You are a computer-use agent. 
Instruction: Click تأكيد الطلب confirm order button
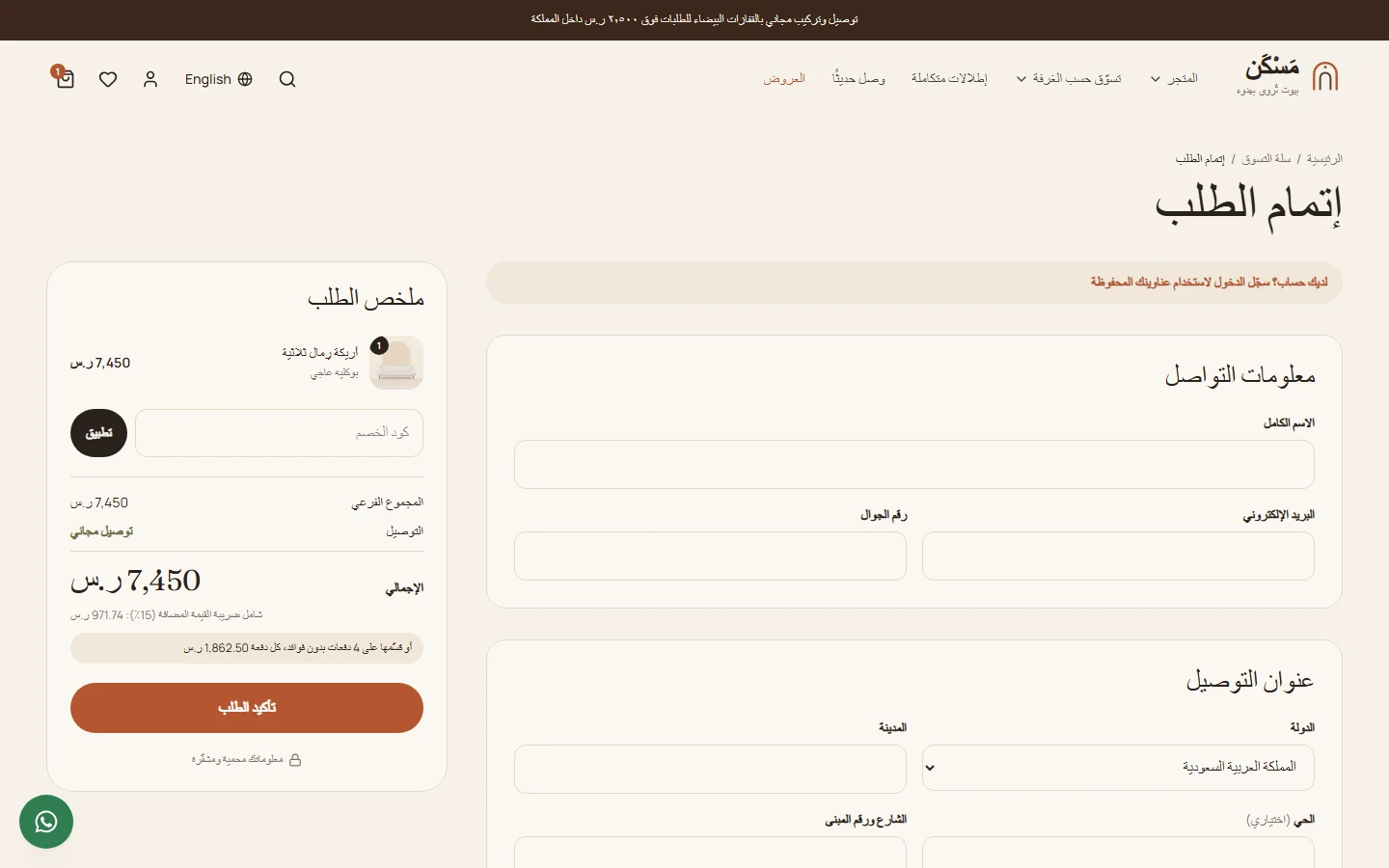coord(247,708)
